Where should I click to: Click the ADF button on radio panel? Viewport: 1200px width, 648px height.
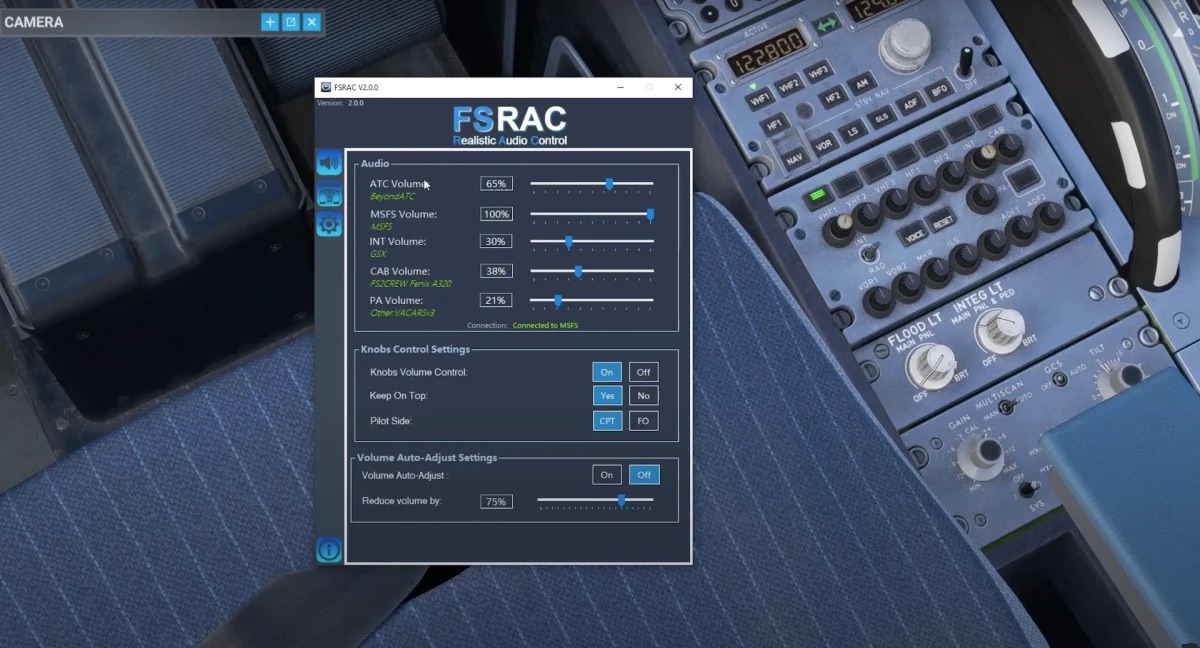[x=910, y=104]
